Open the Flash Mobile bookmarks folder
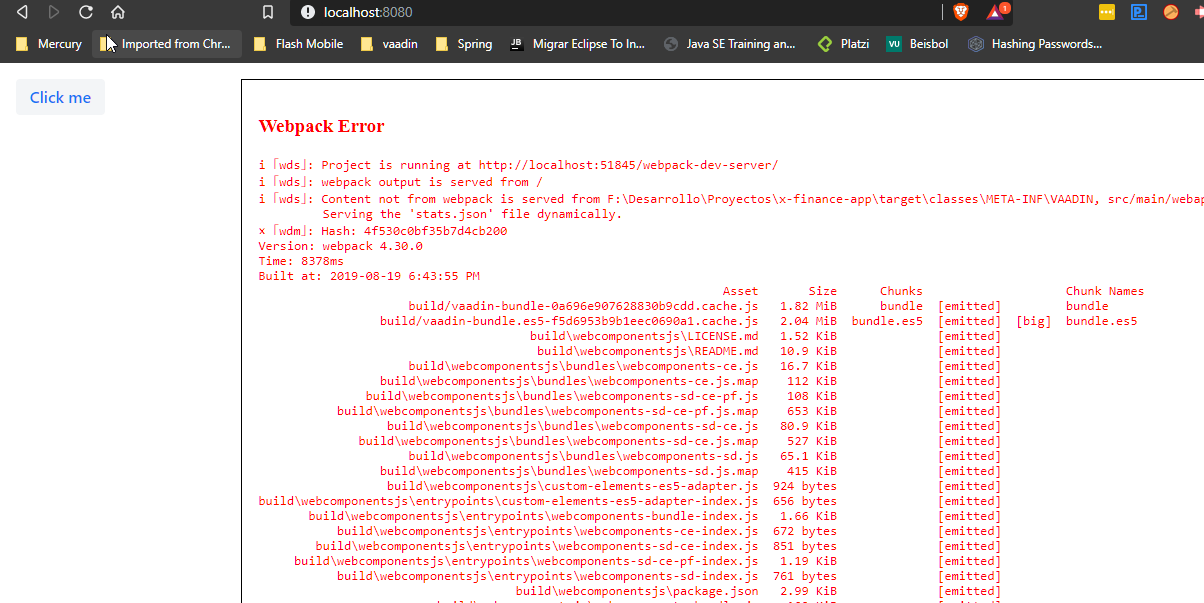The image size is (1204, 603). (298, 44)
